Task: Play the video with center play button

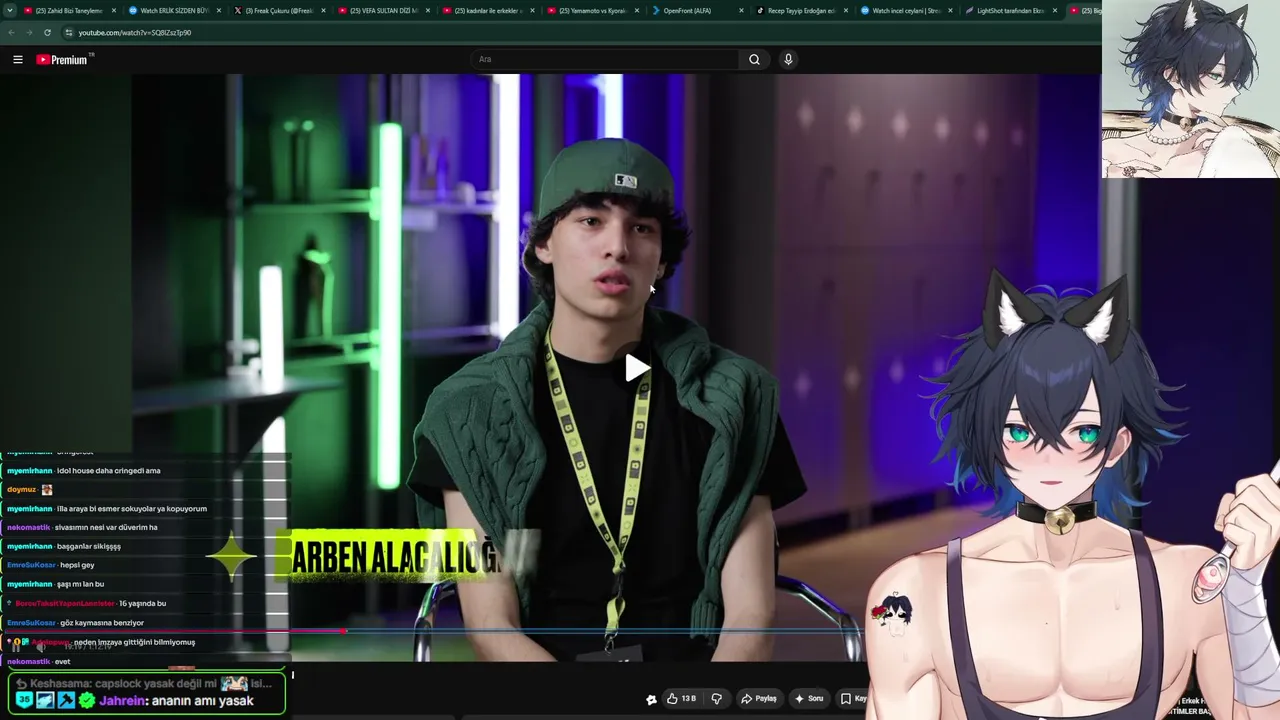Action: [637, 368]
